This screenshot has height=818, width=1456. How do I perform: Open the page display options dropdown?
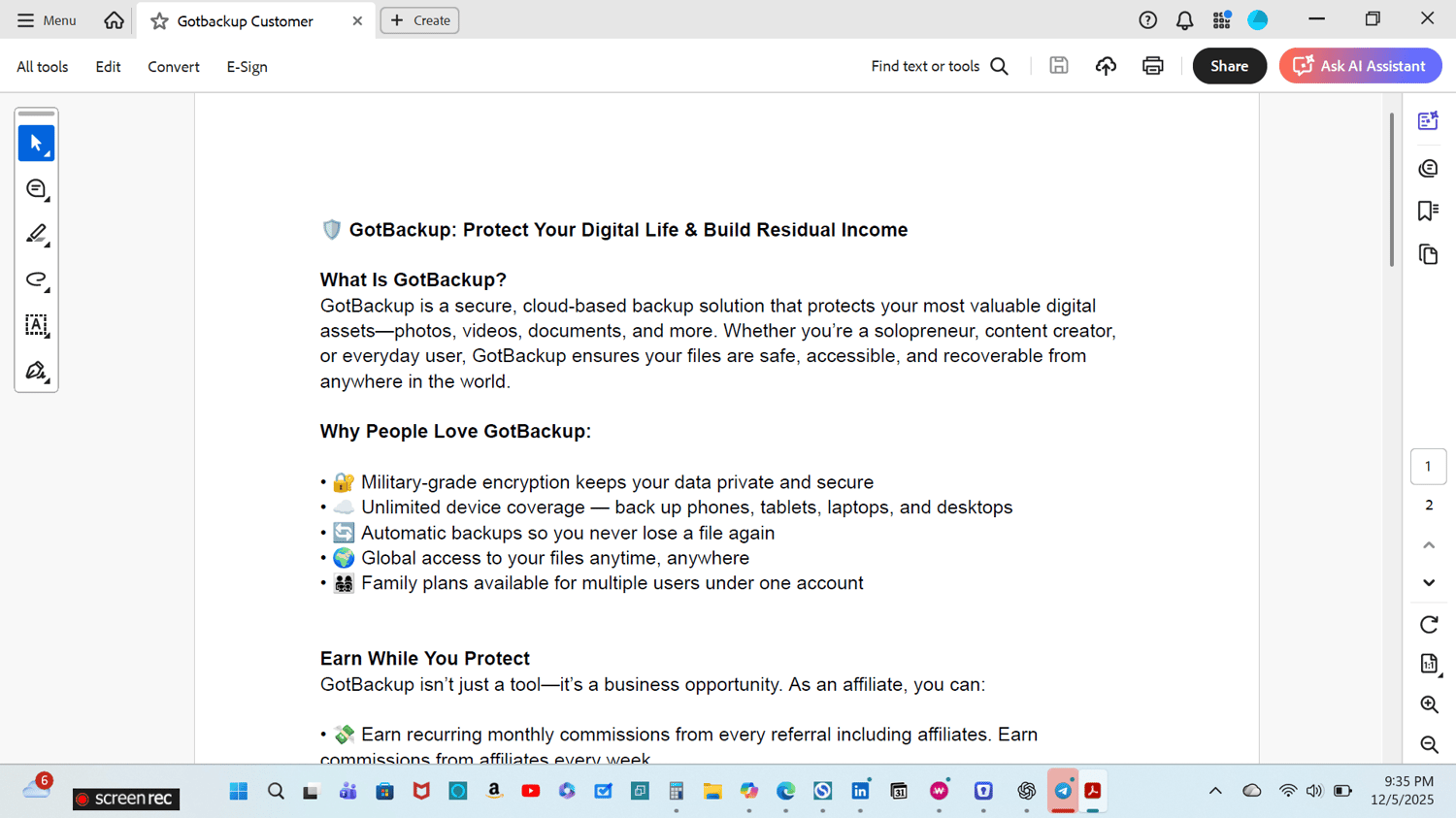(1429, 665)
